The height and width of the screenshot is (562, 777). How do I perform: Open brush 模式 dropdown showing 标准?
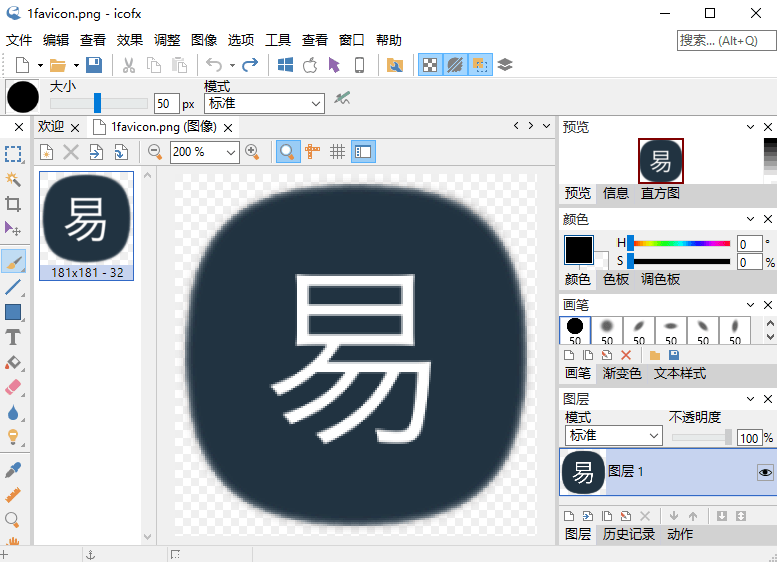[x=264, y=104]
